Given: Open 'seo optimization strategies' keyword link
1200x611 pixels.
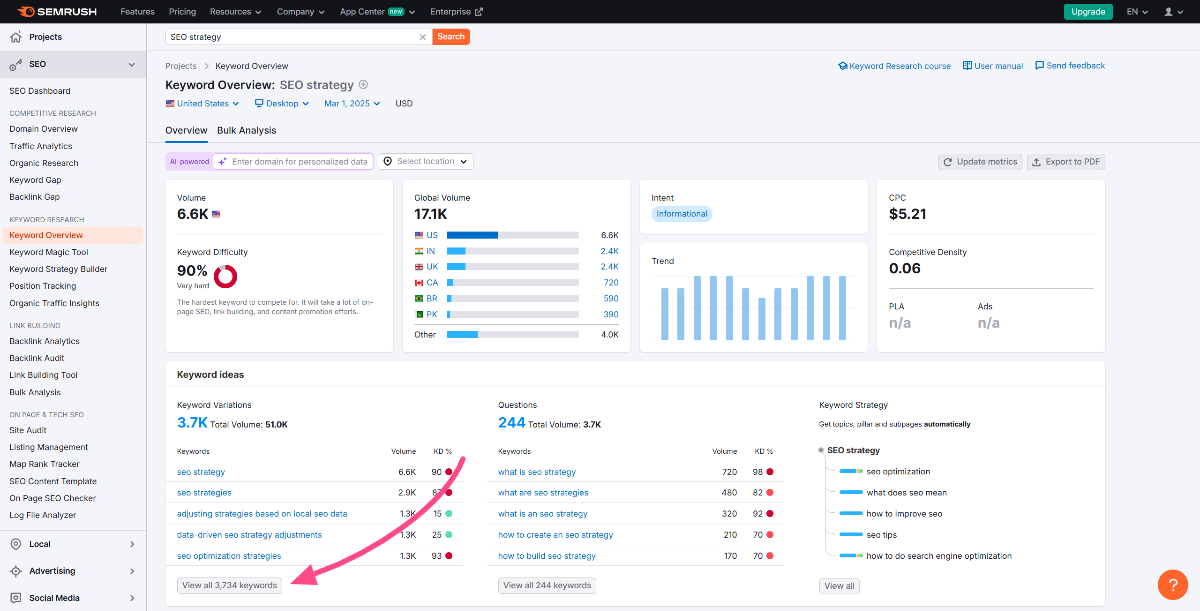Looking at the screenshot, I should tap(229, 556).
